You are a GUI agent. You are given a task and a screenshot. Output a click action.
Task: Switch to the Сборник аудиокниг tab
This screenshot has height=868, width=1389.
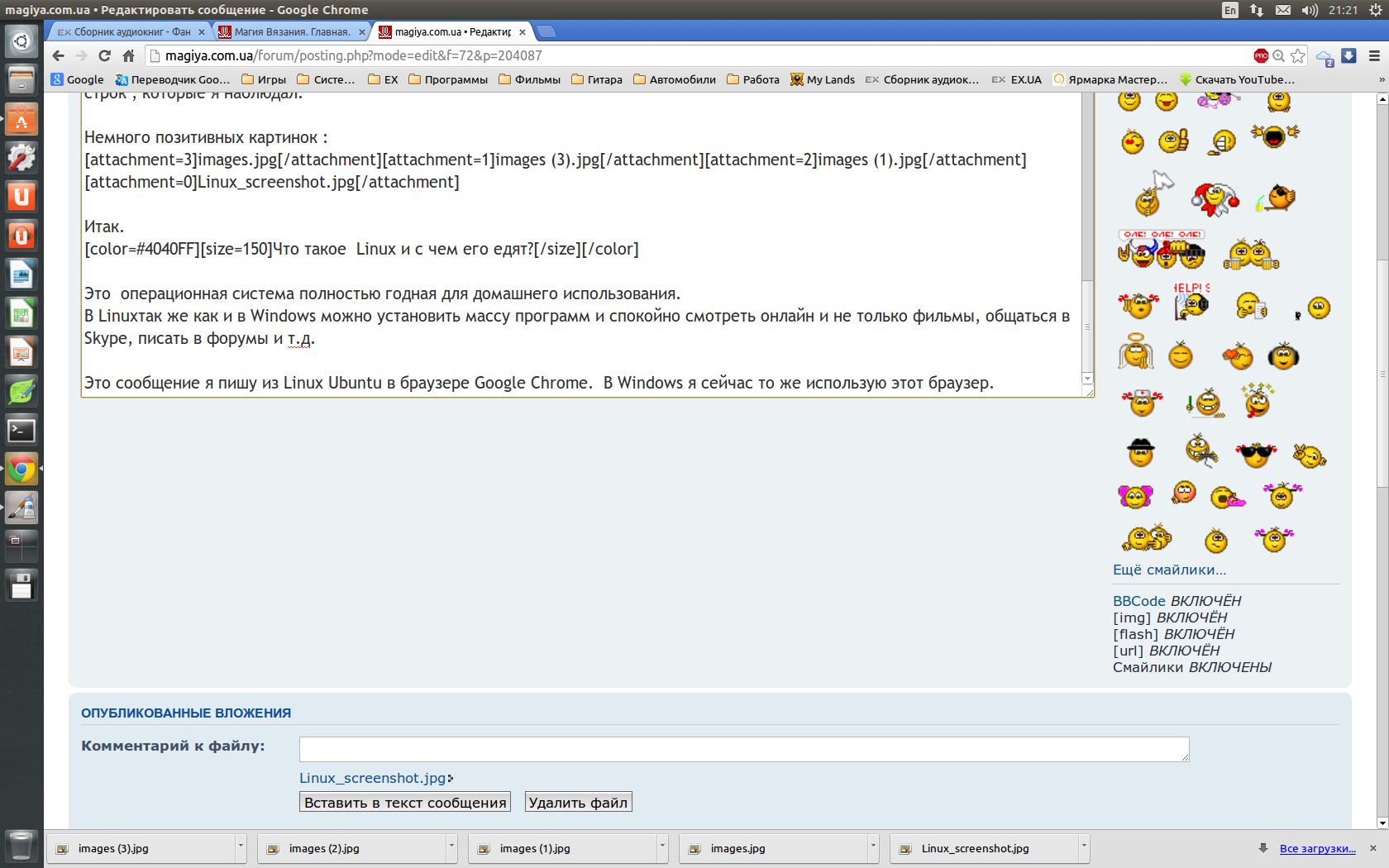point(130,31)
